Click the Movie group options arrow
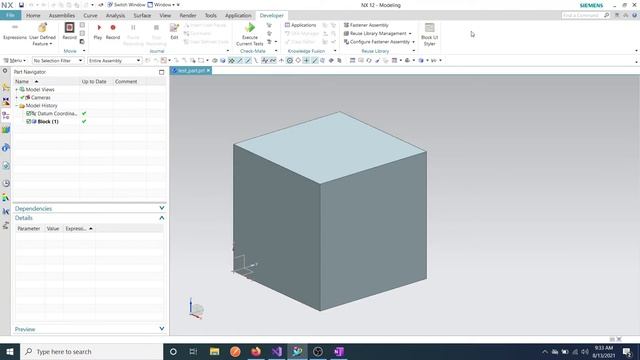Image resolution: width=640 pixels, height=360 pixels. [84, 51]
